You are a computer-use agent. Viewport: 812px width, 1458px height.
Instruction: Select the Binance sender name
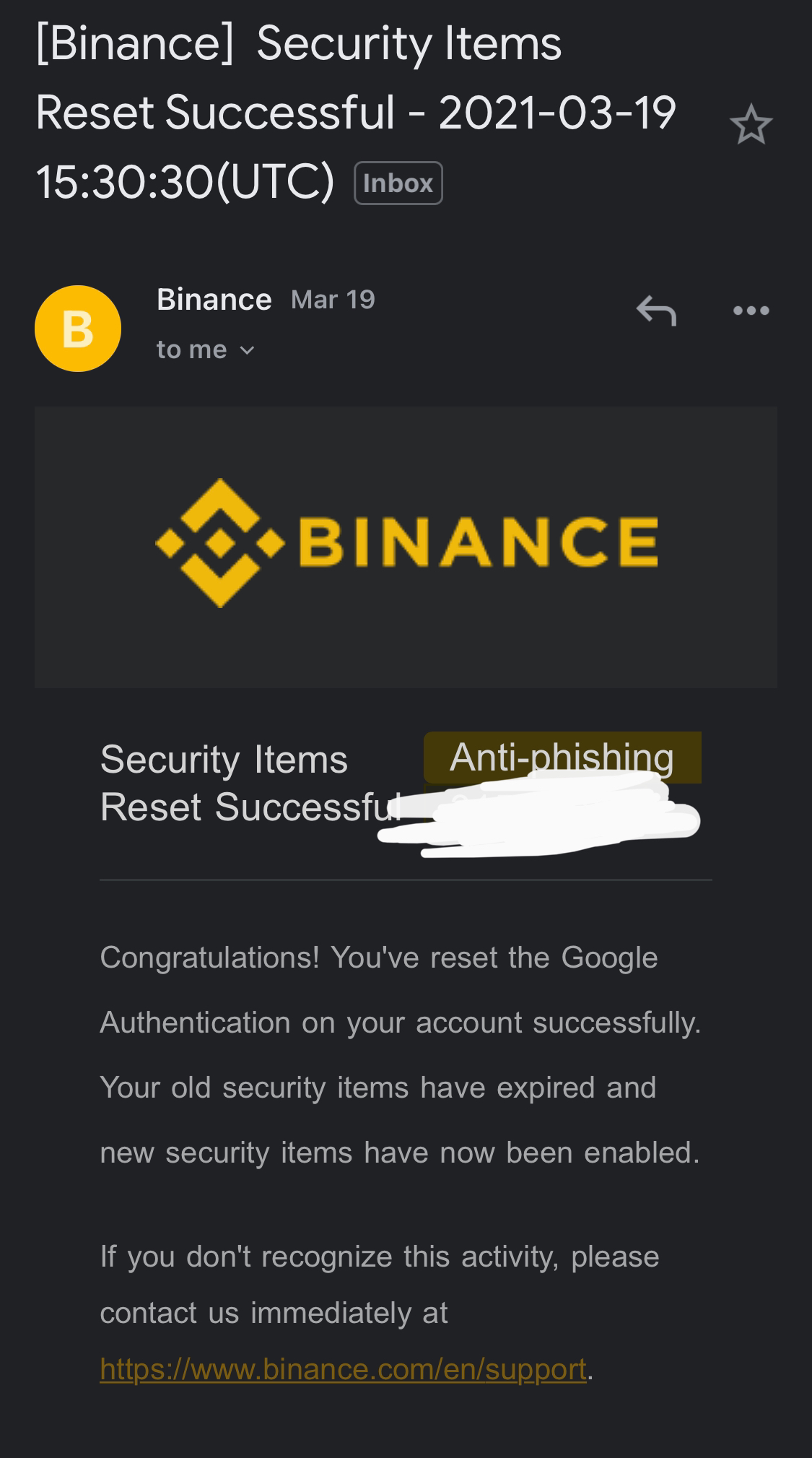click(214, 299)
